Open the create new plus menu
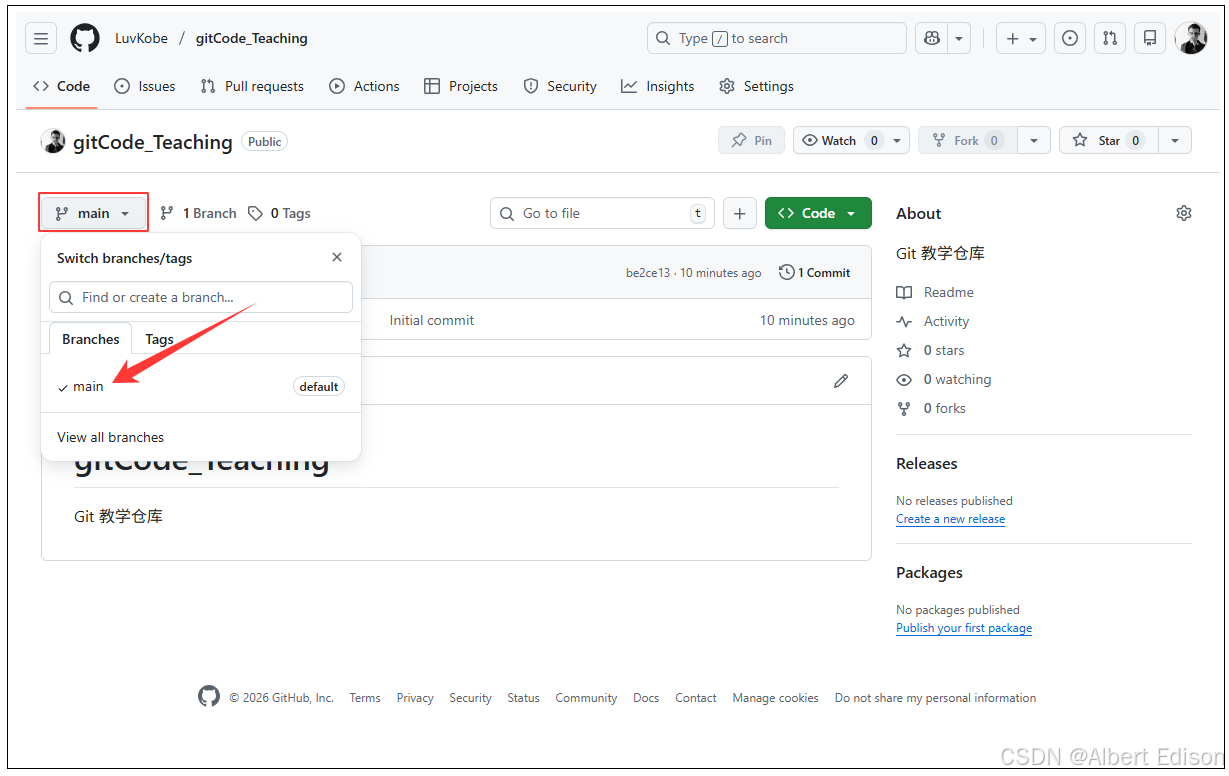Screen dimensions: 1229x776 (x=1021, y=39)
